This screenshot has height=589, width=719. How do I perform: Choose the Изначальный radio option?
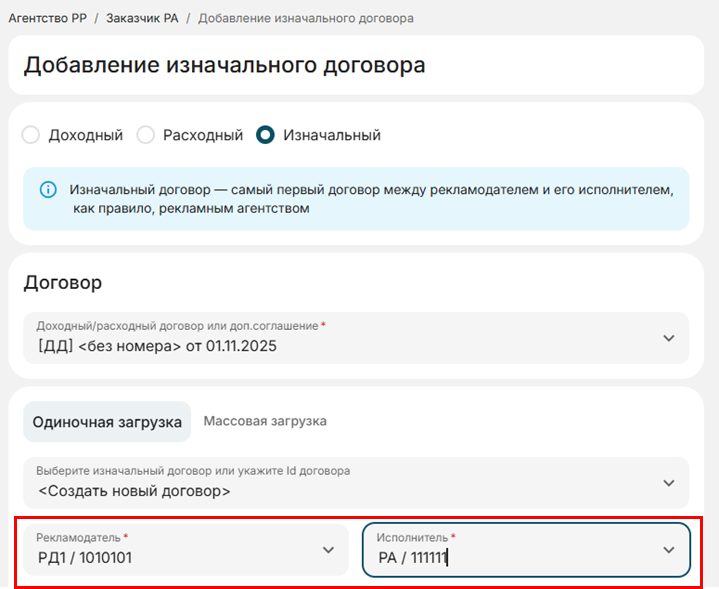[265, 135]
